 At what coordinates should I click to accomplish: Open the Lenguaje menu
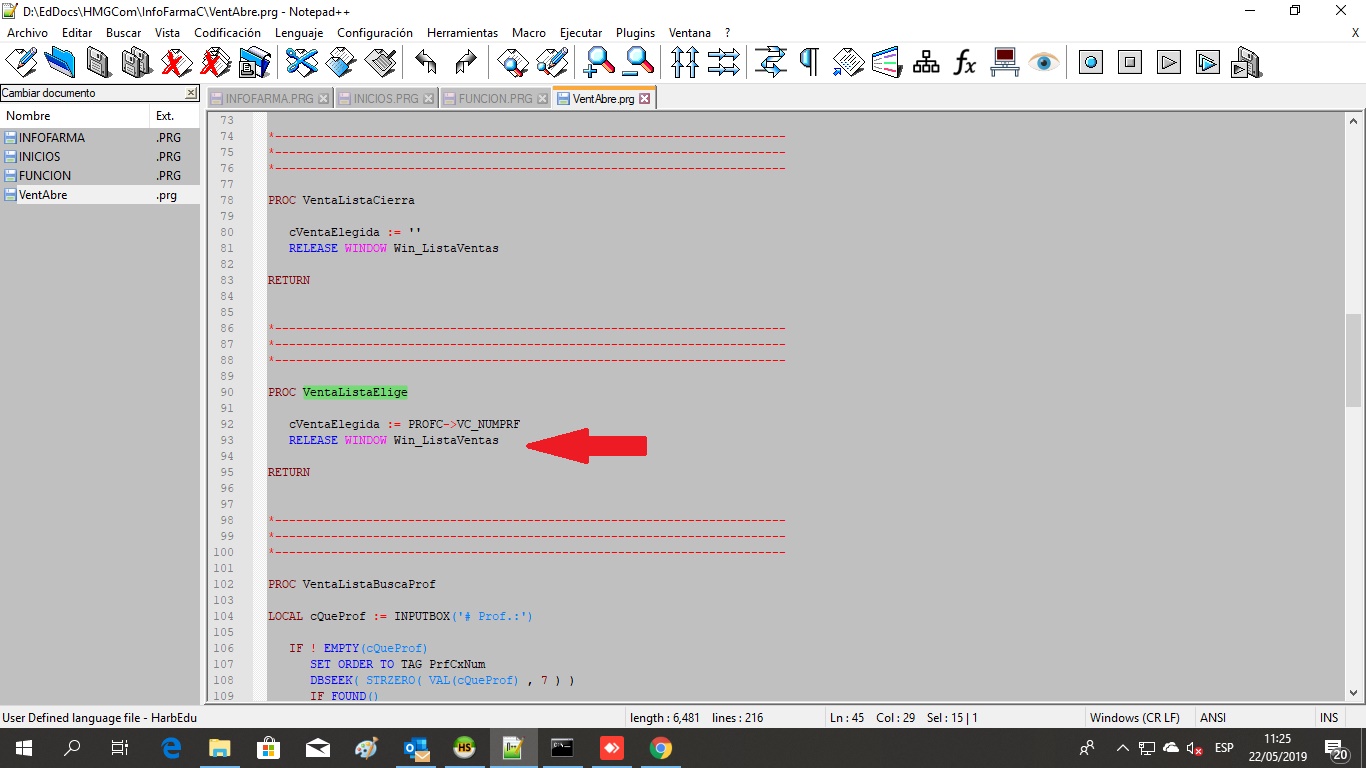tap(299, 33)
